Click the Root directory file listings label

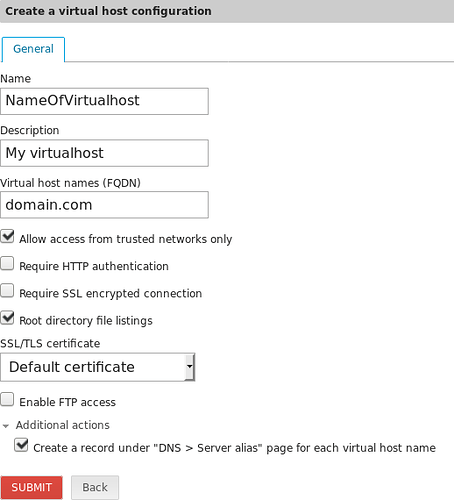(86, 321)
